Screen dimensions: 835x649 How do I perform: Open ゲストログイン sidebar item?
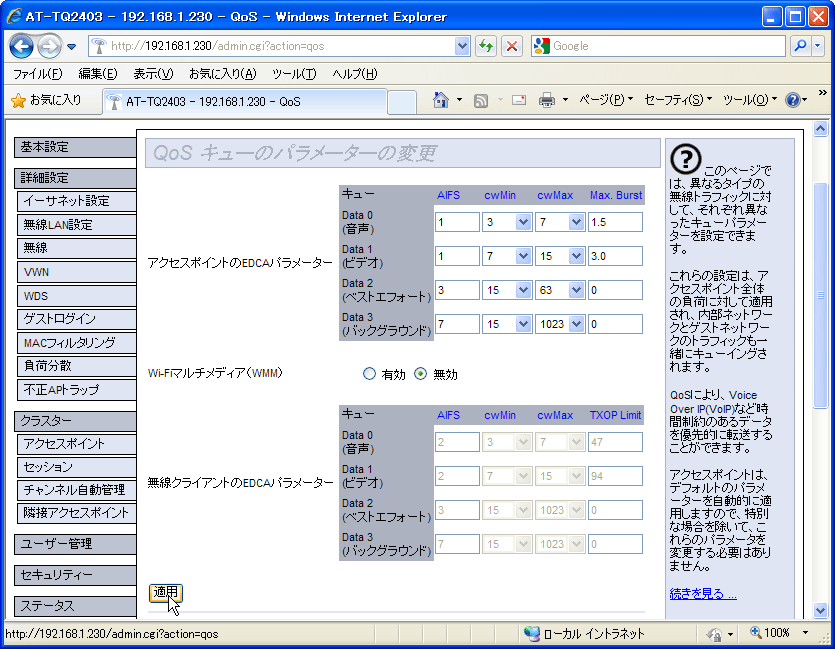[77, 319]
